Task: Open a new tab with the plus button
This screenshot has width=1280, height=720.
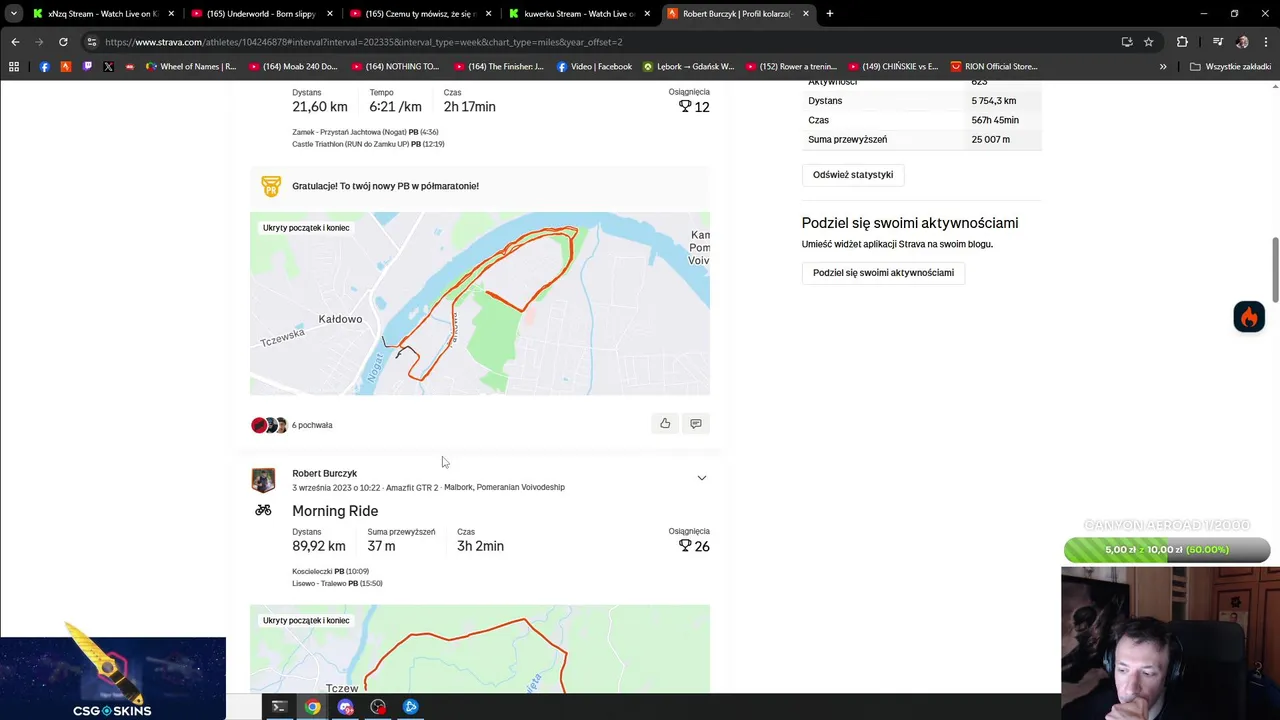Action: point(829,14)
